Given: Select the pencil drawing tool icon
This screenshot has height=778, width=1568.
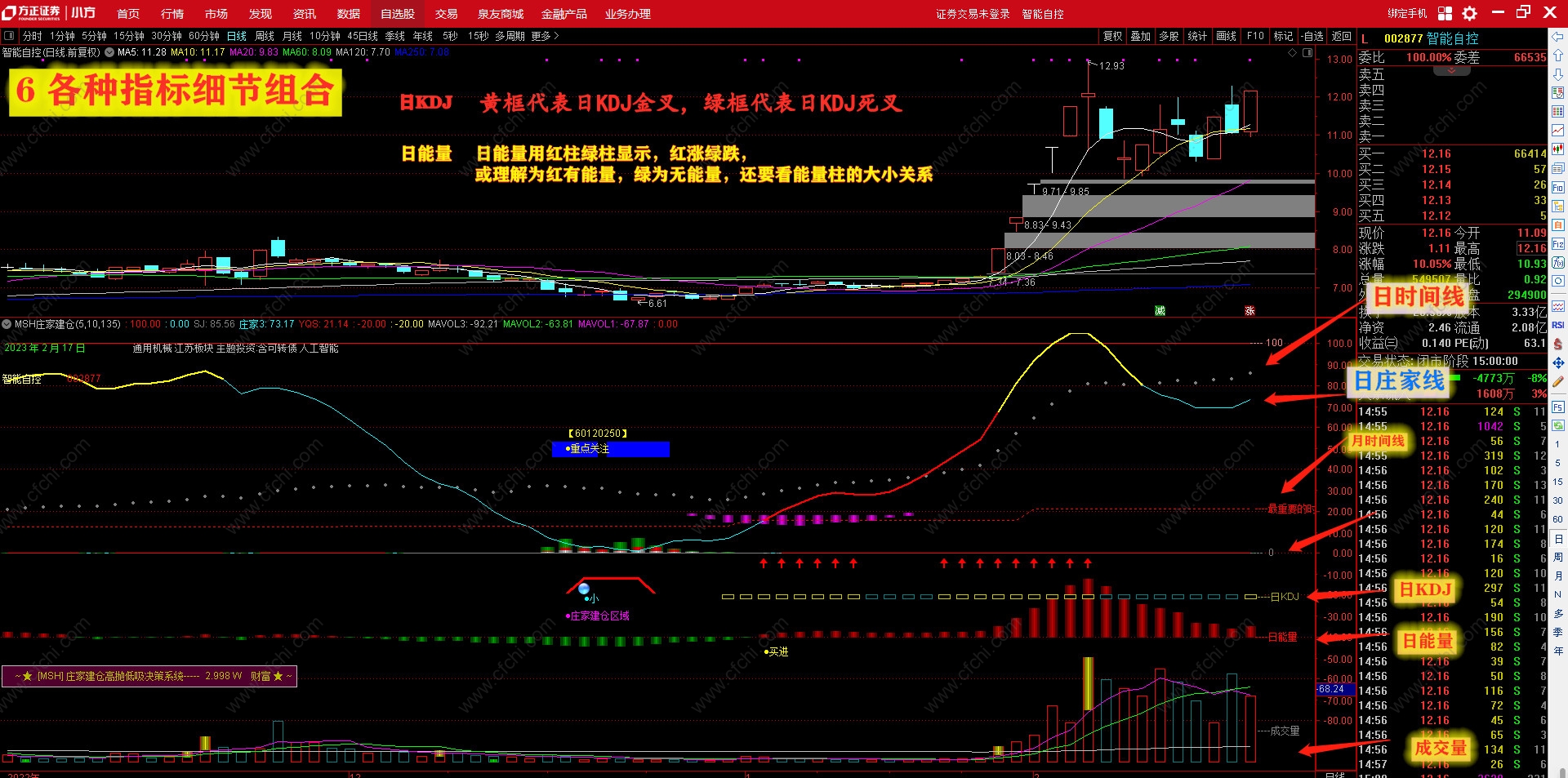Looking at the screenshot, I should click(1558, 381).
